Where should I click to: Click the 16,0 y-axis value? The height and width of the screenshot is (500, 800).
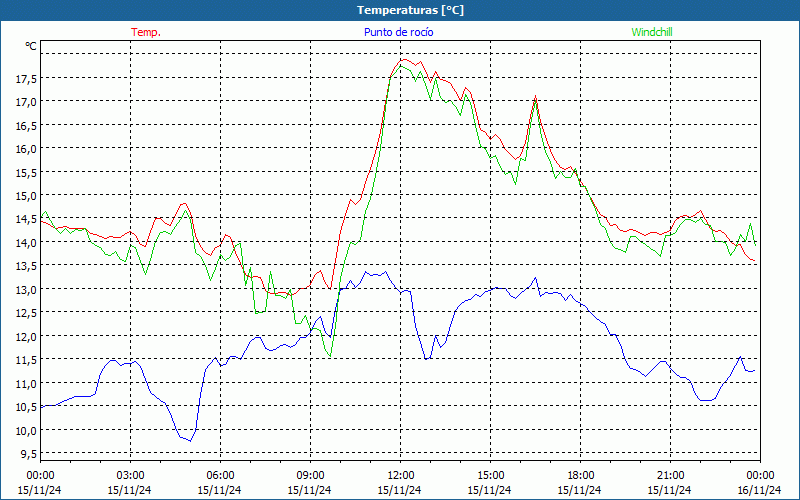(26, 149)
